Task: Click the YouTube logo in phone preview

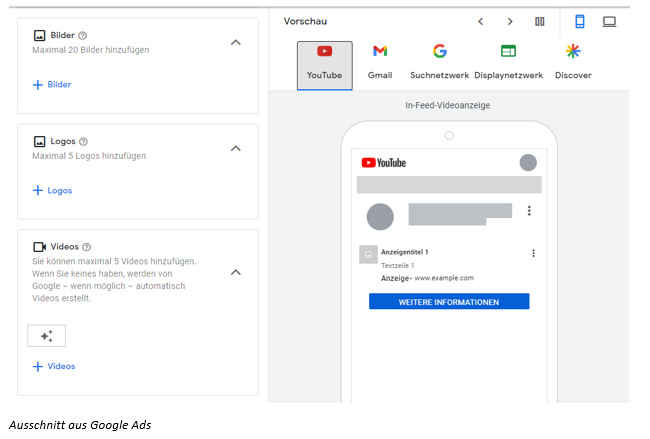Action: [383, 163]
